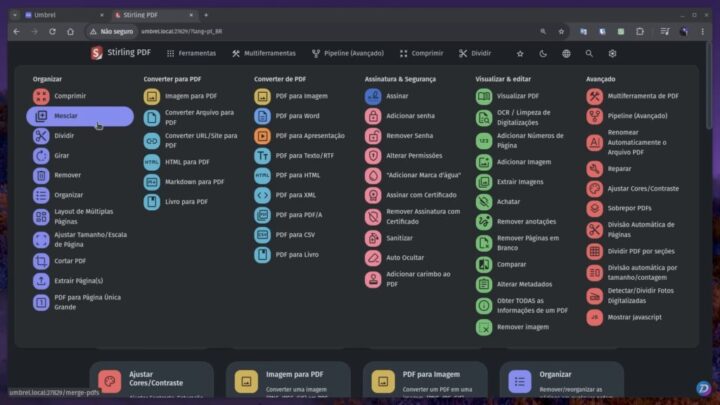Click the Visualizar PDF icon

coord(484,97)
